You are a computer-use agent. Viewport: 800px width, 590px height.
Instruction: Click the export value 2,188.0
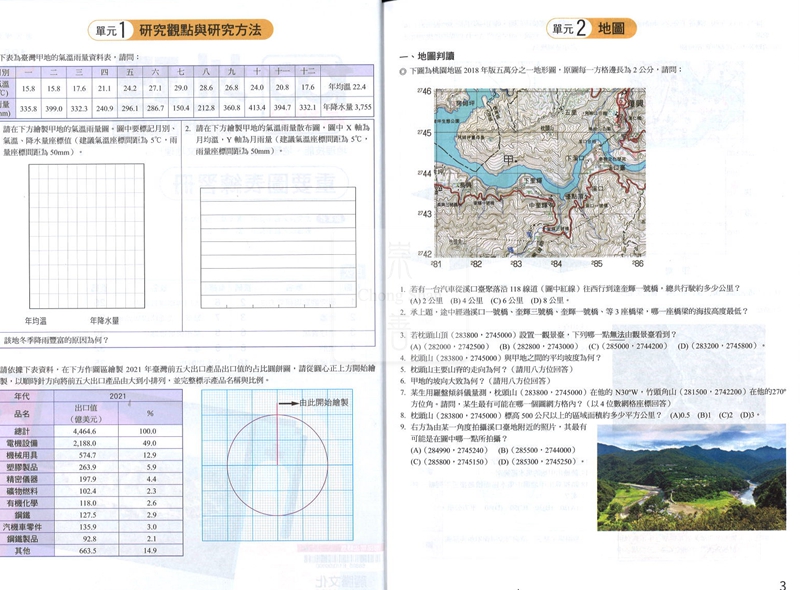point(85,443)
